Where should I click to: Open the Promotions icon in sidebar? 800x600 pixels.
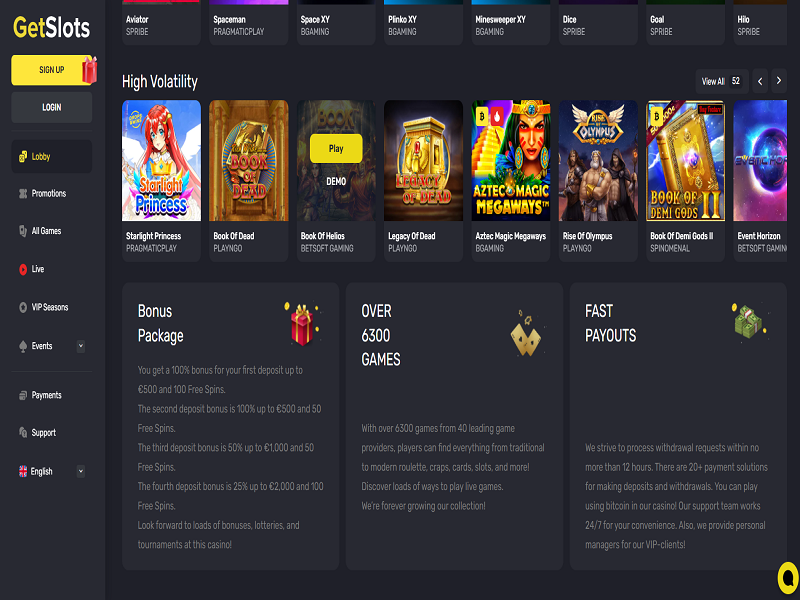pos(23,193)
